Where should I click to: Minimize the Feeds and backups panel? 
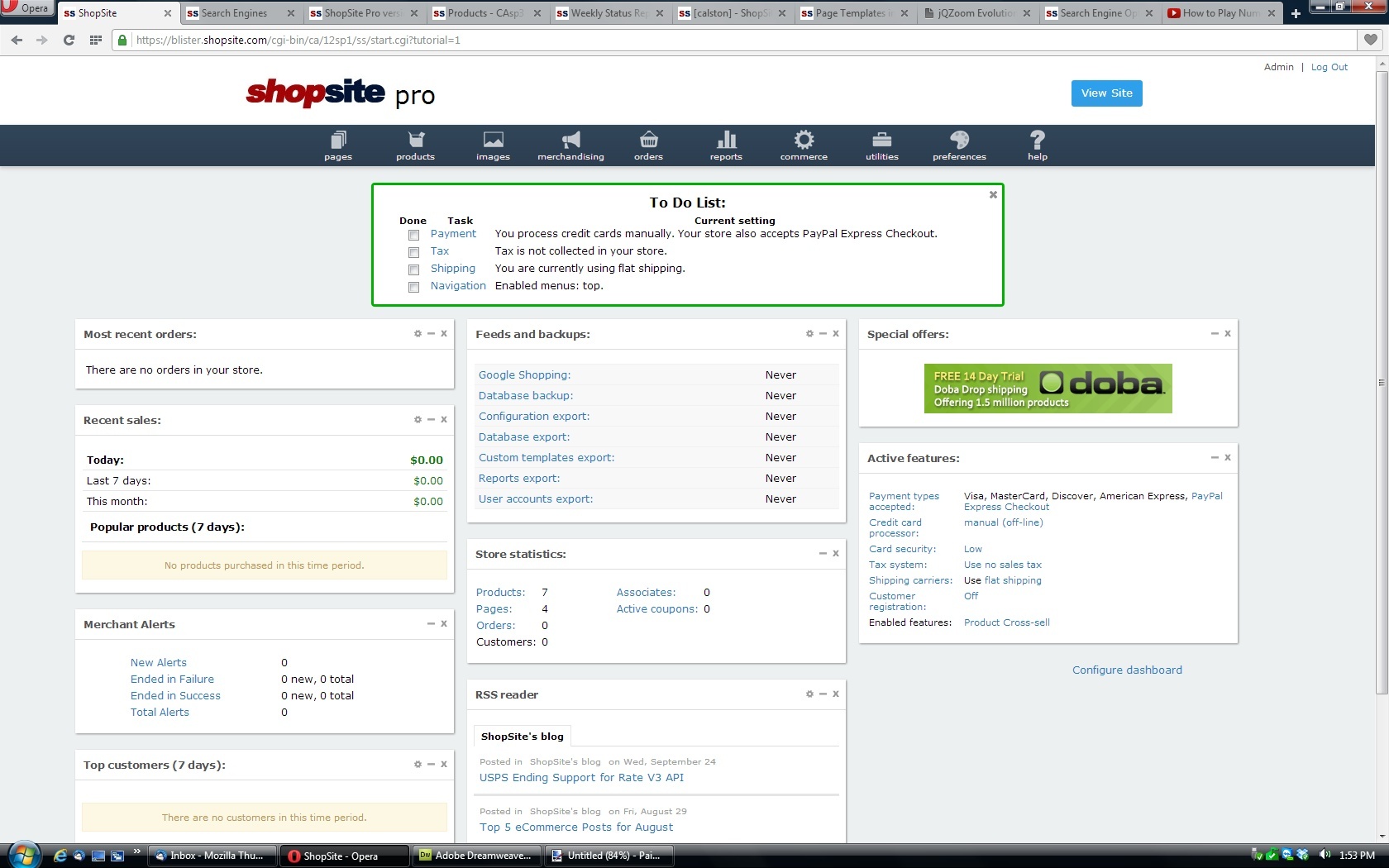point(823,334)
